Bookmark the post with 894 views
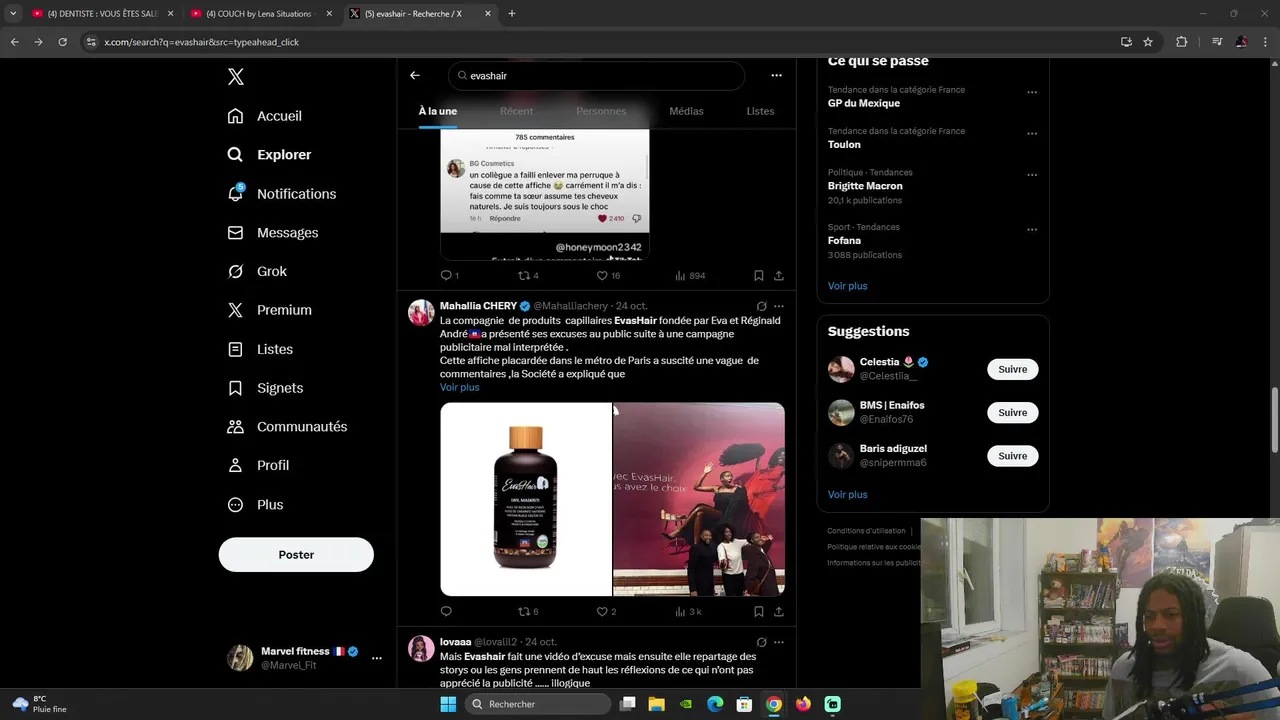The image size is (1280, 720). (x=758, y=275)
